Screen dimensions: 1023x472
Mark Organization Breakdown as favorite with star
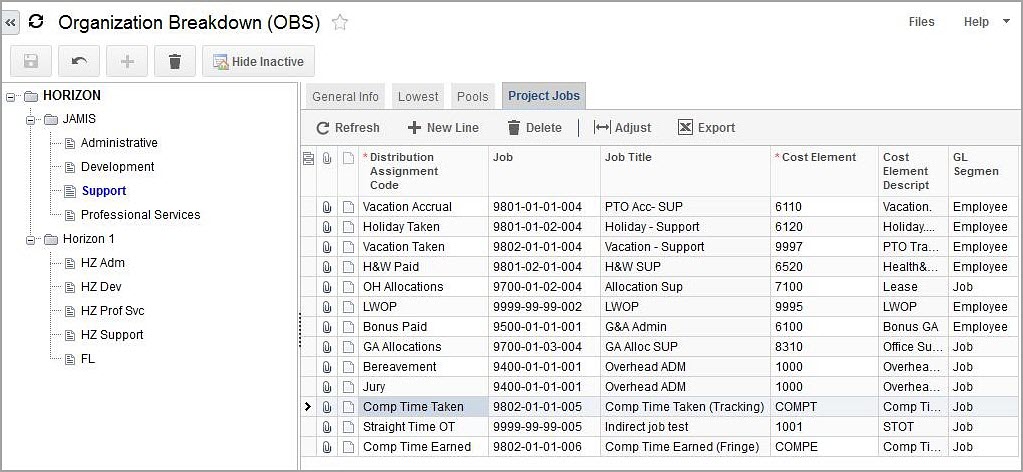click(340, 22)
